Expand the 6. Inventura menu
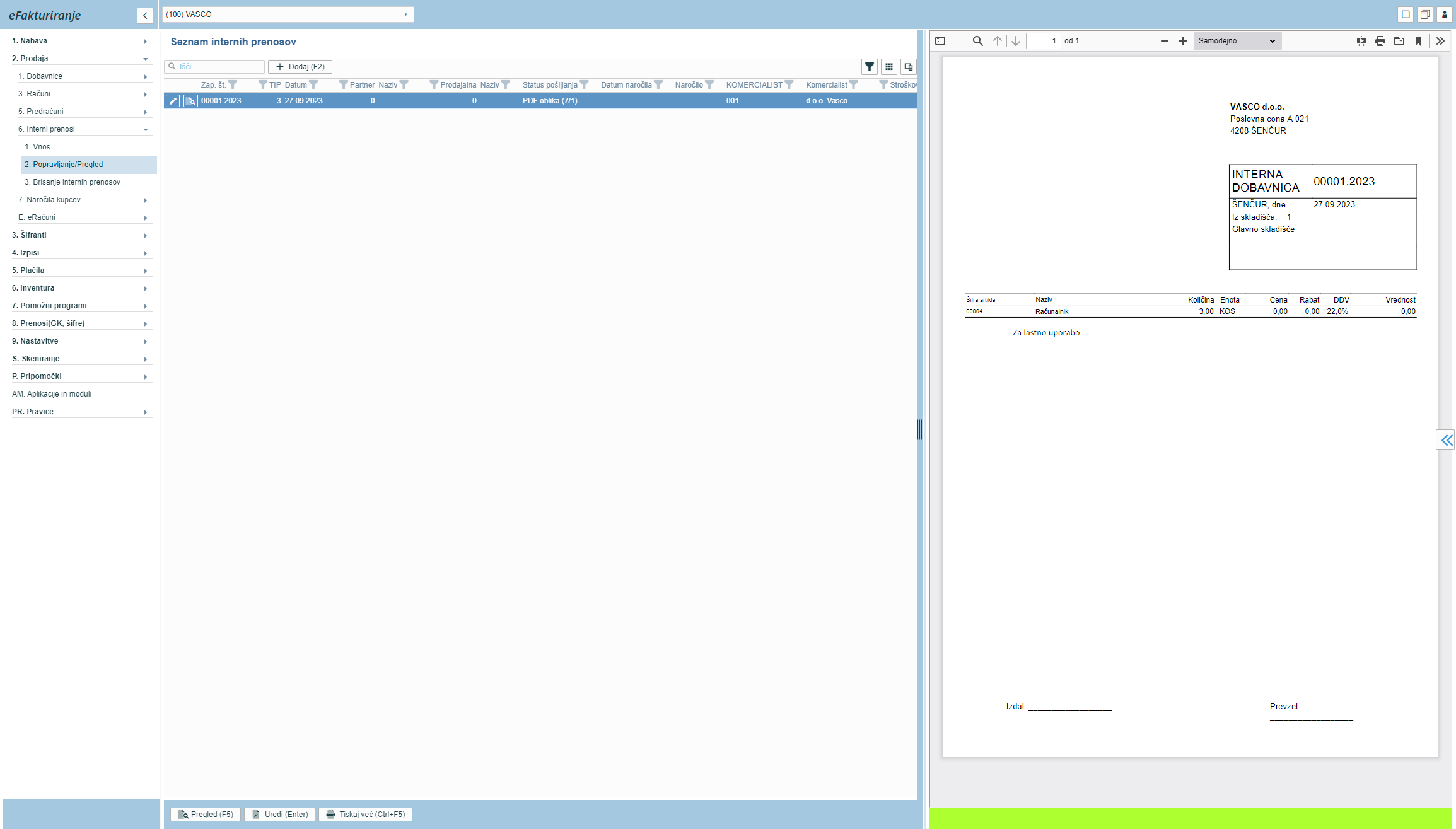This screenshot has width=1456, height=829. pyautogui.click(x=81, y=288)
